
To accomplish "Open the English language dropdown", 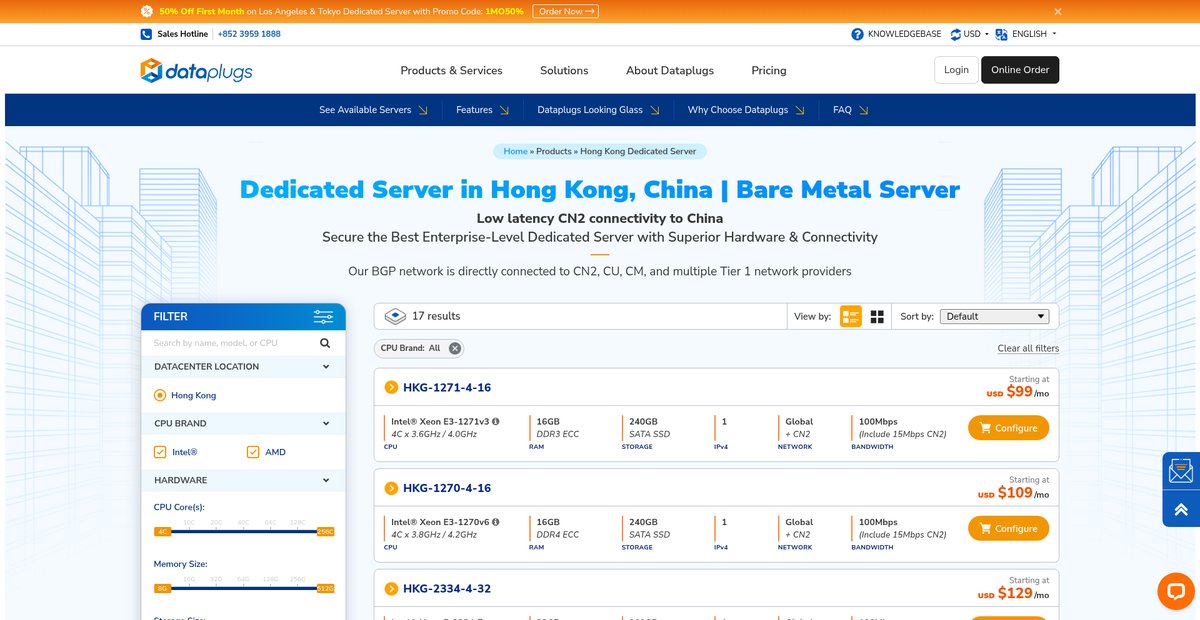I will tap(1027, 34).
